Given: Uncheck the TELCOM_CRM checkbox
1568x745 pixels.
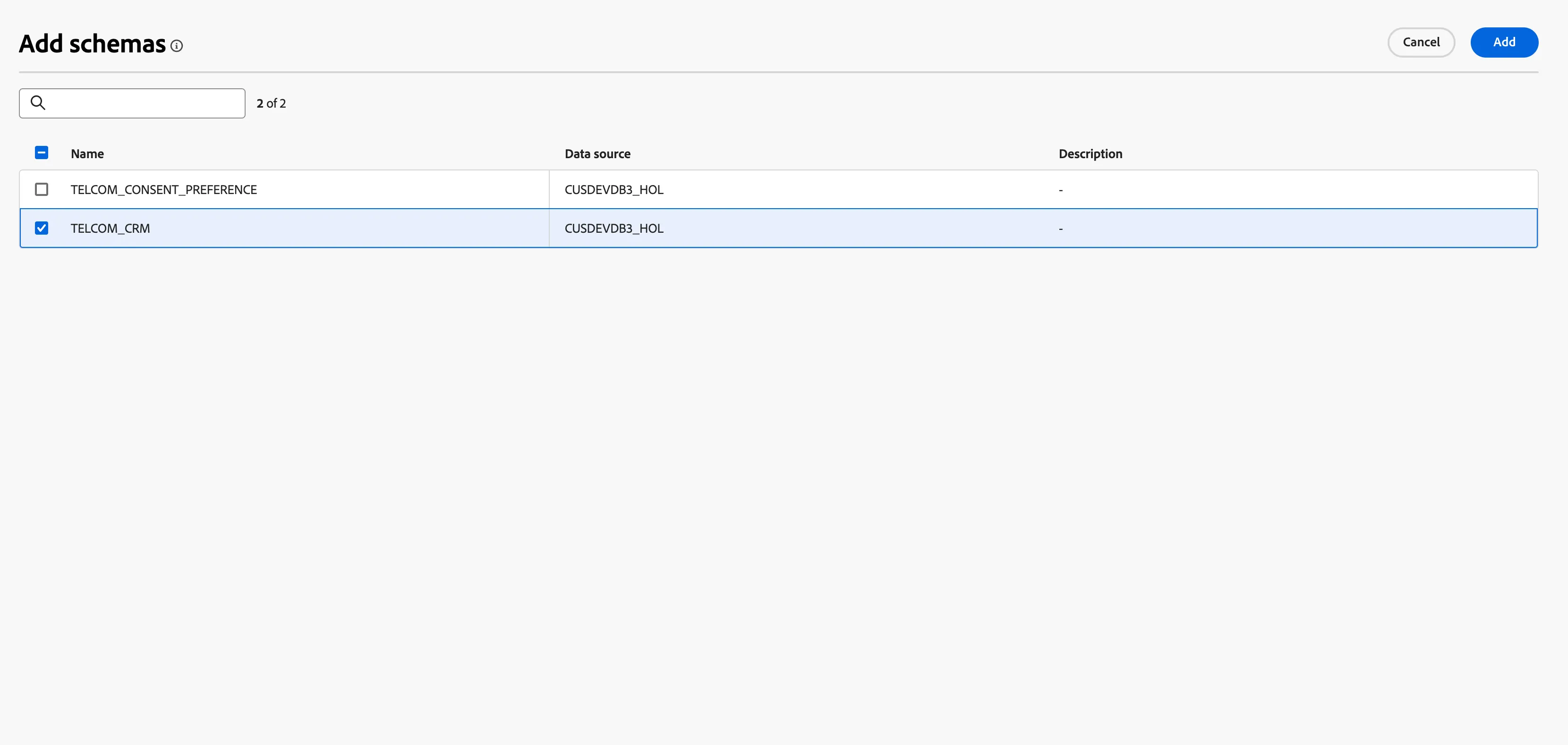Looking at the screenshot, I should [x=42, y=228].
